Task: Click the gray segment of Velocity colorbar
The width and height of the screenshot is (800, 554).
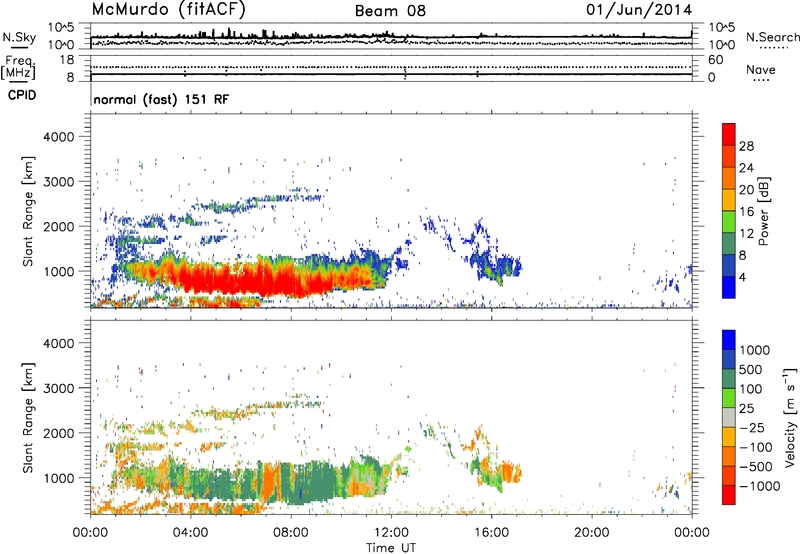Action: (x=729, y=417)
